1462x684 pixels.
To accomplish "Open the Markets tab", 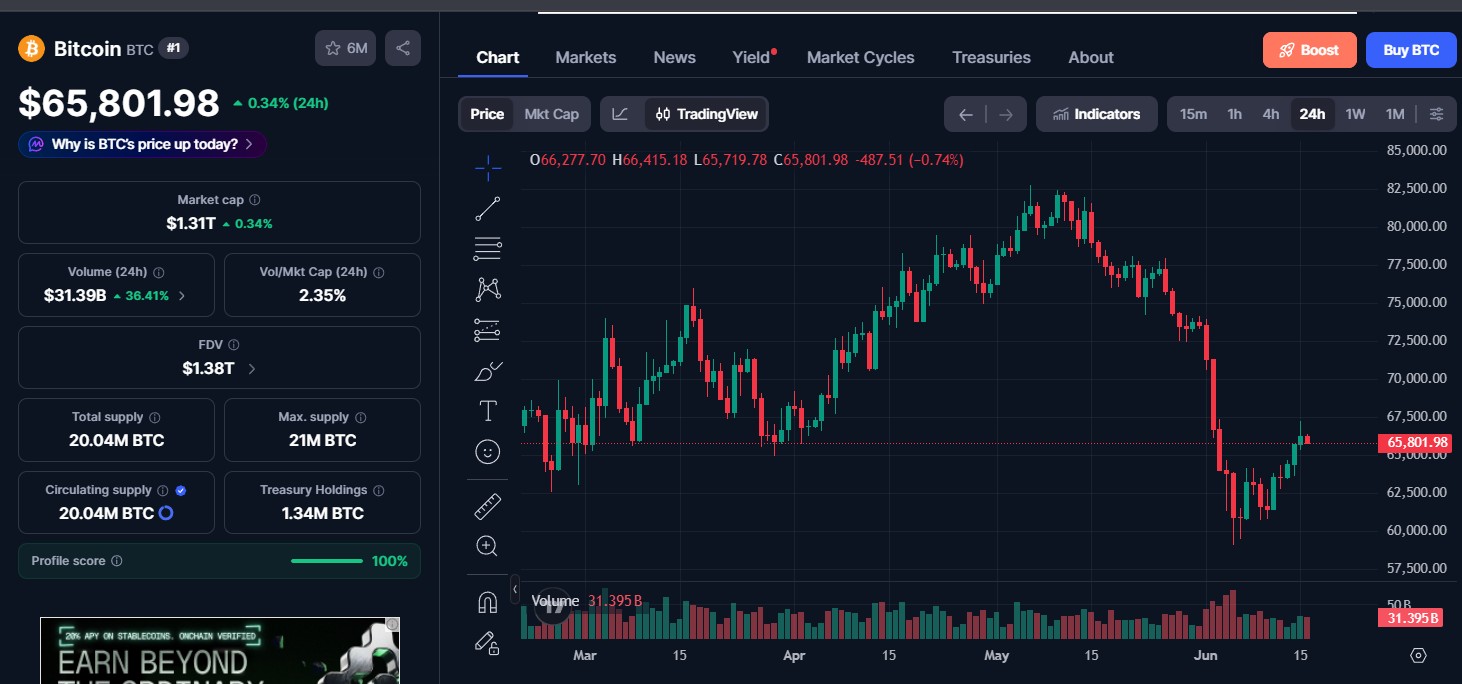I will [x=586, y=57].
